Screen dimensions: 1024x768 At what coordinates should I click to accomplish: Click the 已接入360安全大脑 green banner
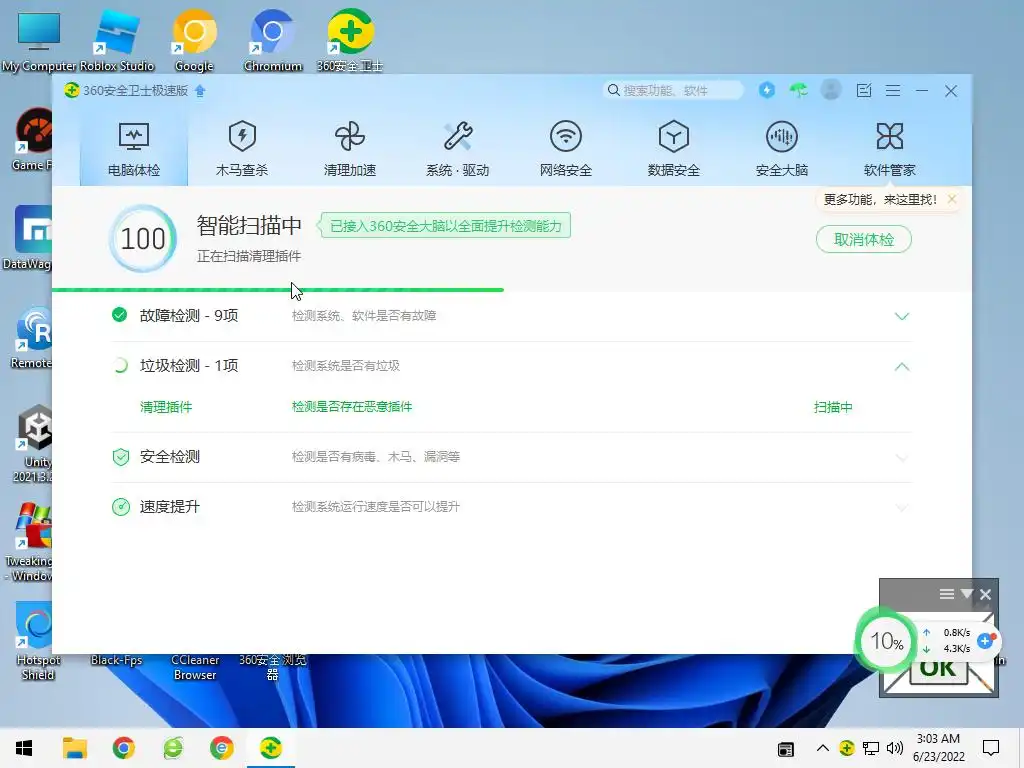(x=445, y=226)
